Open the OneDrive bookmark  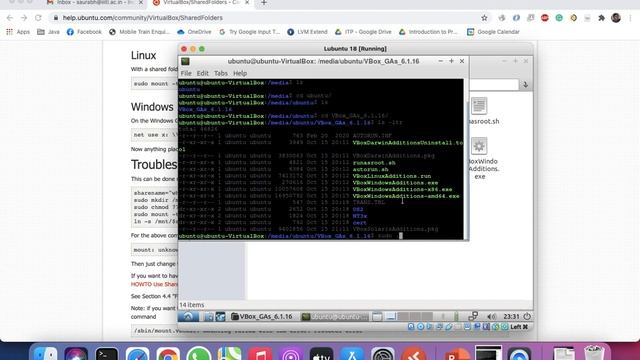tap(194, 31)
